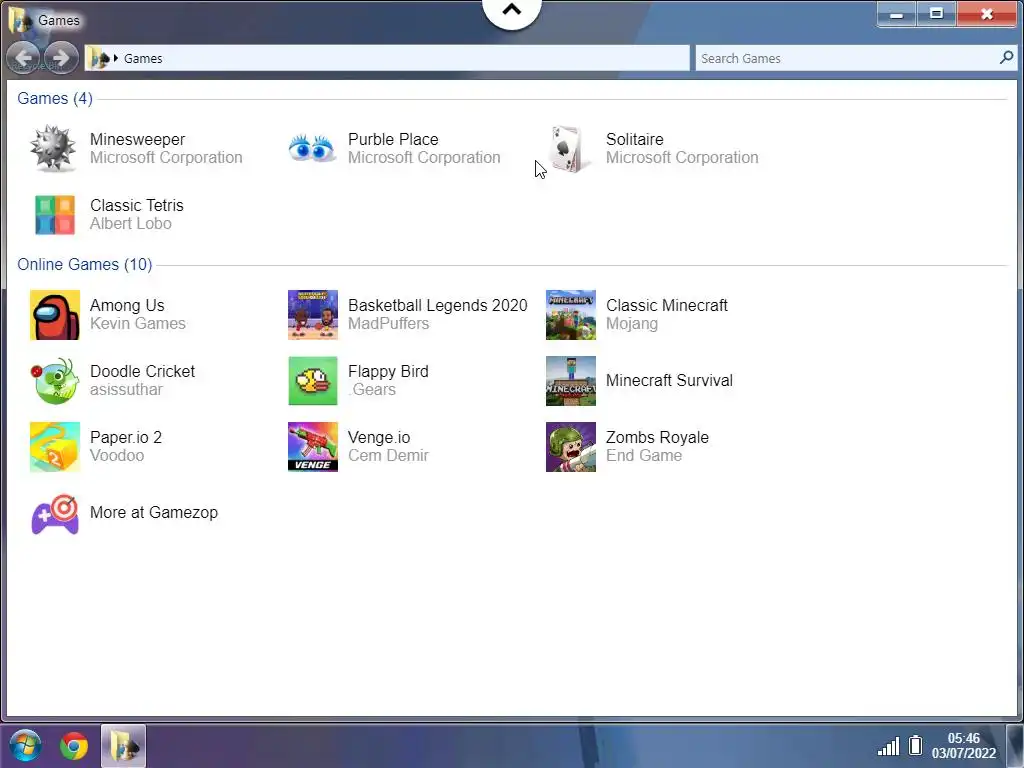The image size is (1024, 768).
Task: Click the End Game publisher text
Action: [x=644, y=455]
